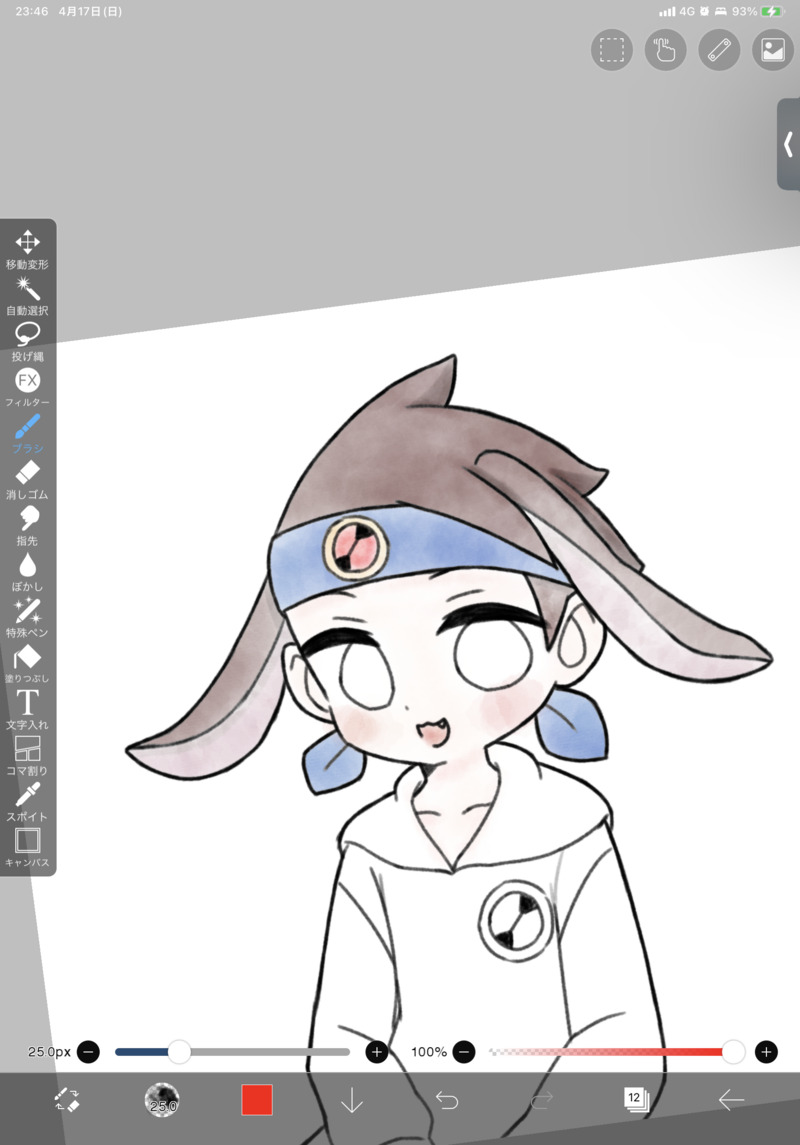Open the stabilizer hand icon button
Viewport: 800px width, 1145px height.
pyautogui.click(x=666, y=50)
